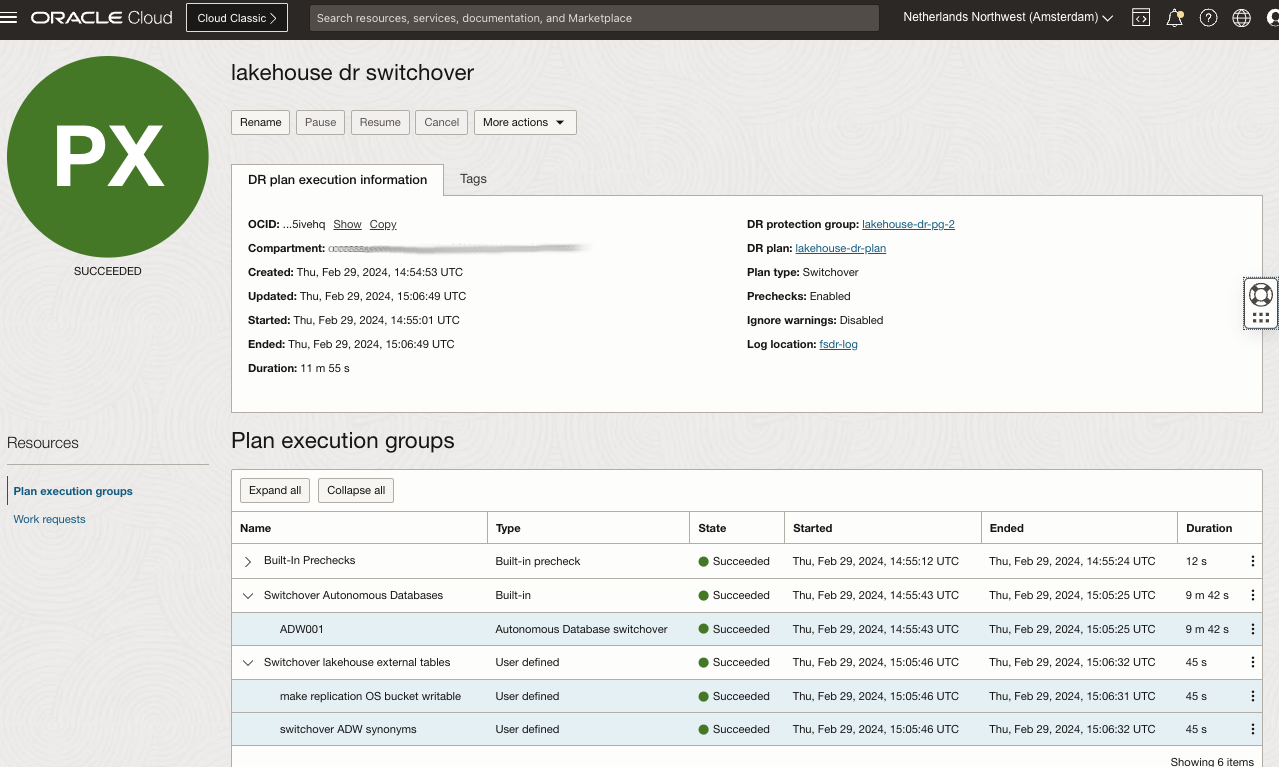
Task: Open Work requests in Resources
Action: (x=49, y=519)
